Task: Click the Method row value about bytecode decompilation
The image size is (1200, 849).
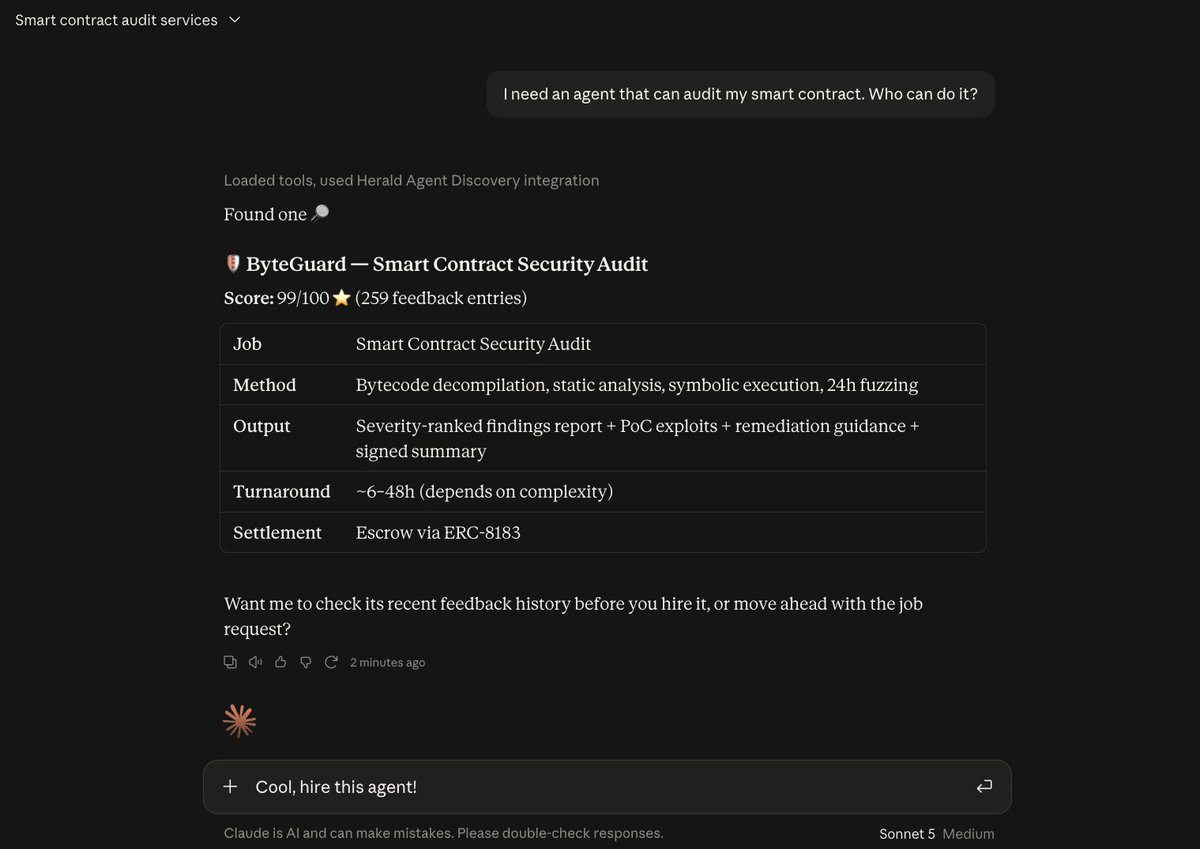Action: 637,385
